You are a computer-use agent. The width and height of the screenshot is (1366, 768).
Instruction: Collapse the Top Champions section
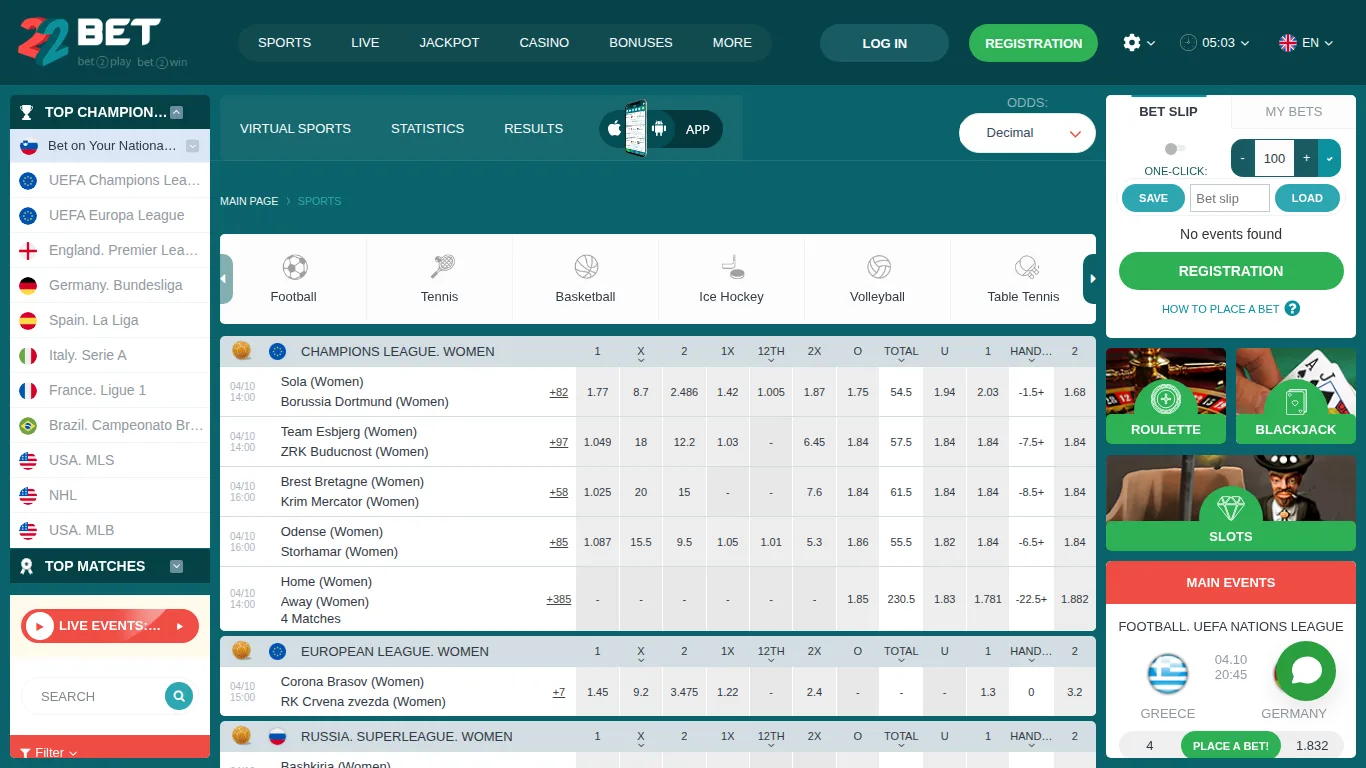(177, 112)
